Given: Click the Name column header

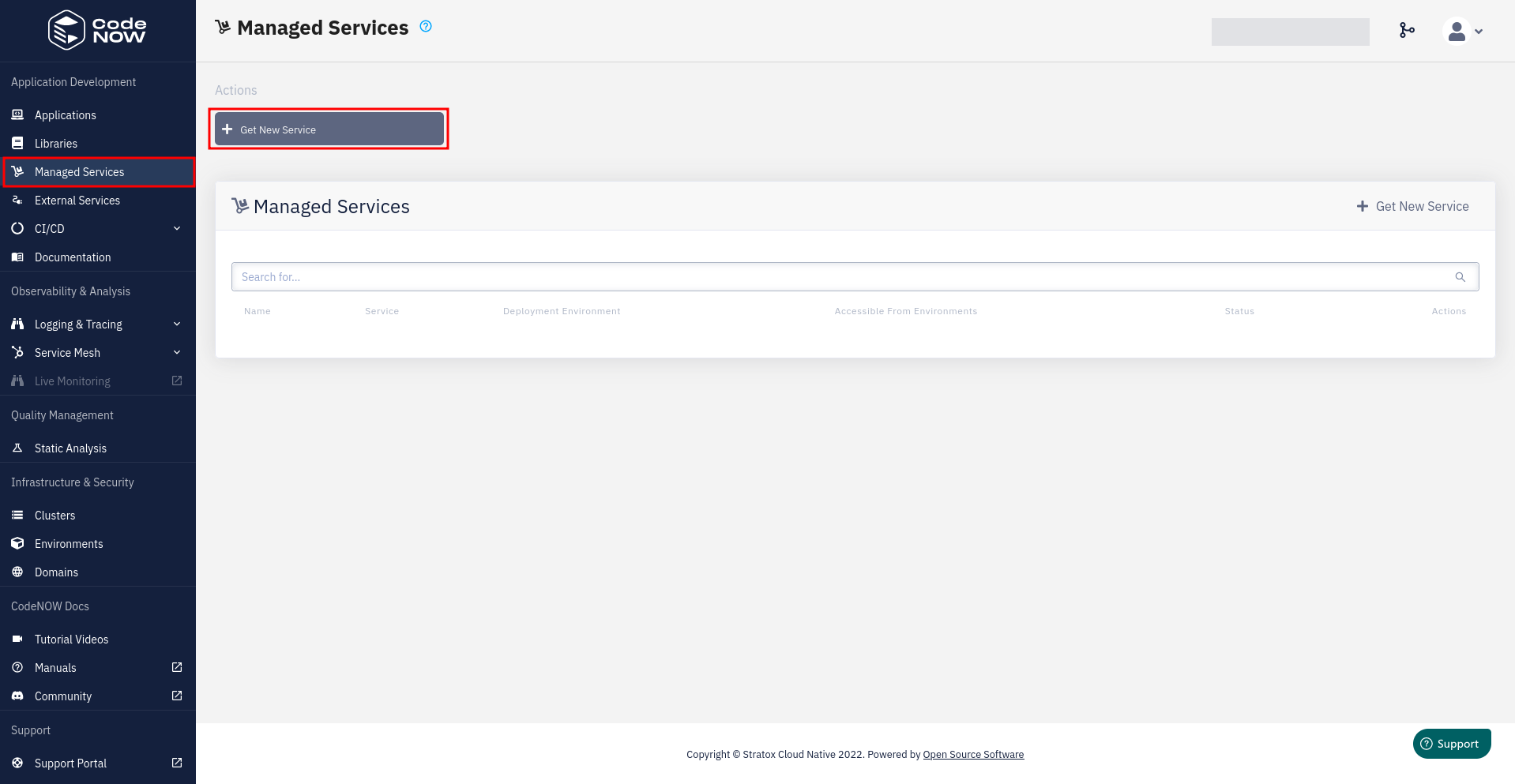Looking at the screenshot, I should coord(258,311).
